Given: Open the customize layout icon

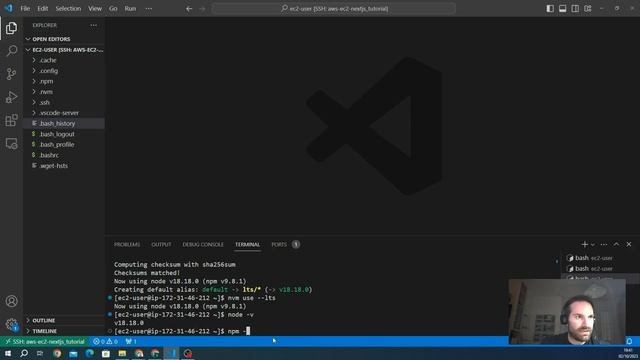Looking at the screenshot, I should tap(588, 9).
